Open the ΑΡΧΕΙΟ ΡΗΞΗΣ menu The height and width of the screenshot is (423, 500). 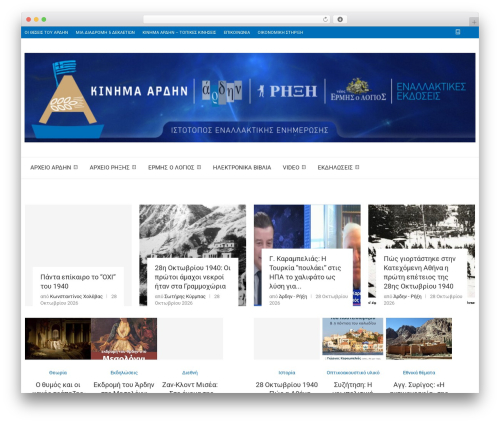pos(109,167)
